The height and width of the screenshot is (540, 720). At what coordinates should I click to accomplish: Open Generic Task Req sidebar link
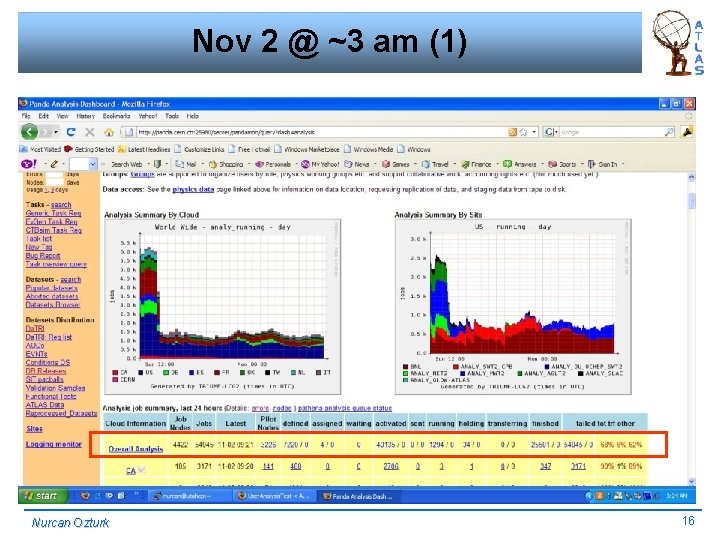click(x=53, y=213)
